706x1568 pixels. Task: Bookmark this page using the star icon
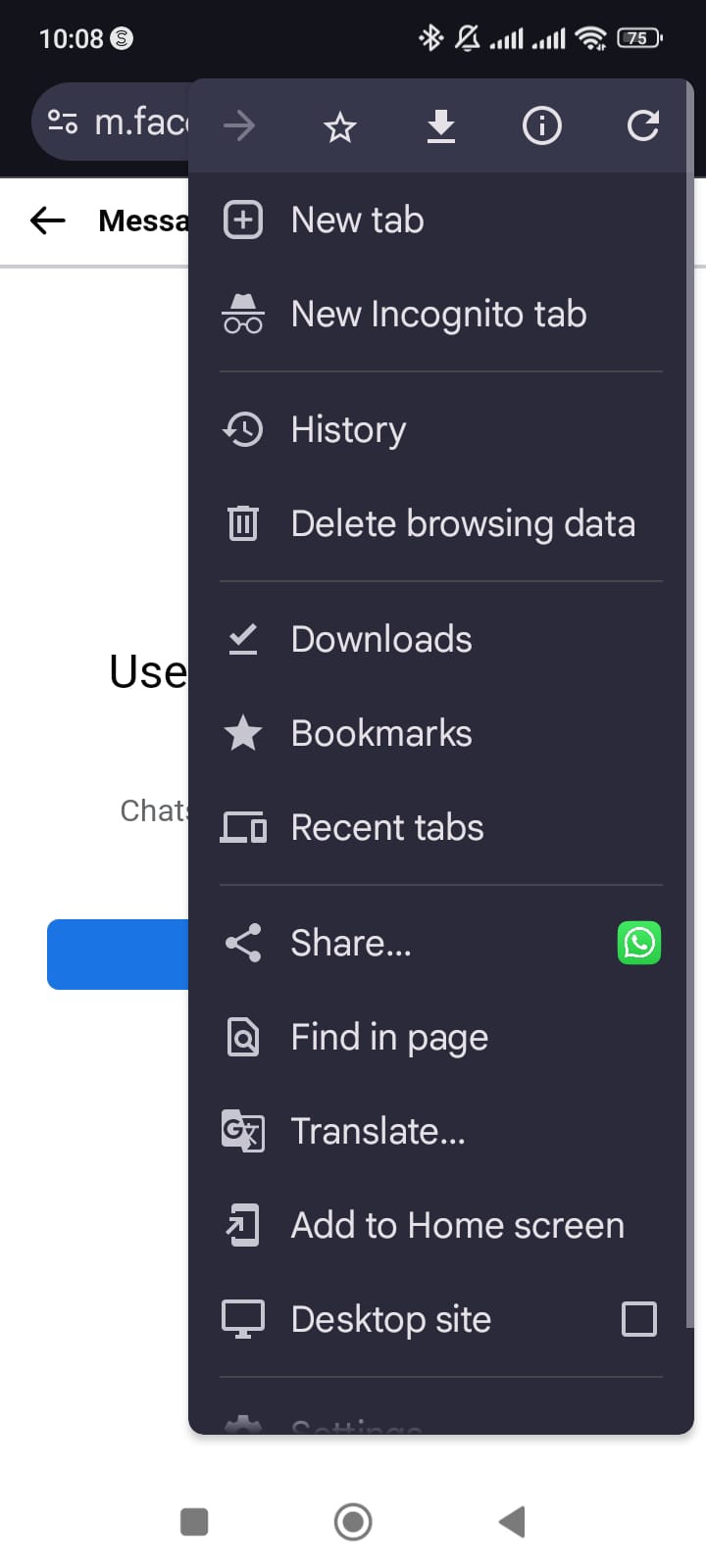pyautogui.click(x=339, y=125)
